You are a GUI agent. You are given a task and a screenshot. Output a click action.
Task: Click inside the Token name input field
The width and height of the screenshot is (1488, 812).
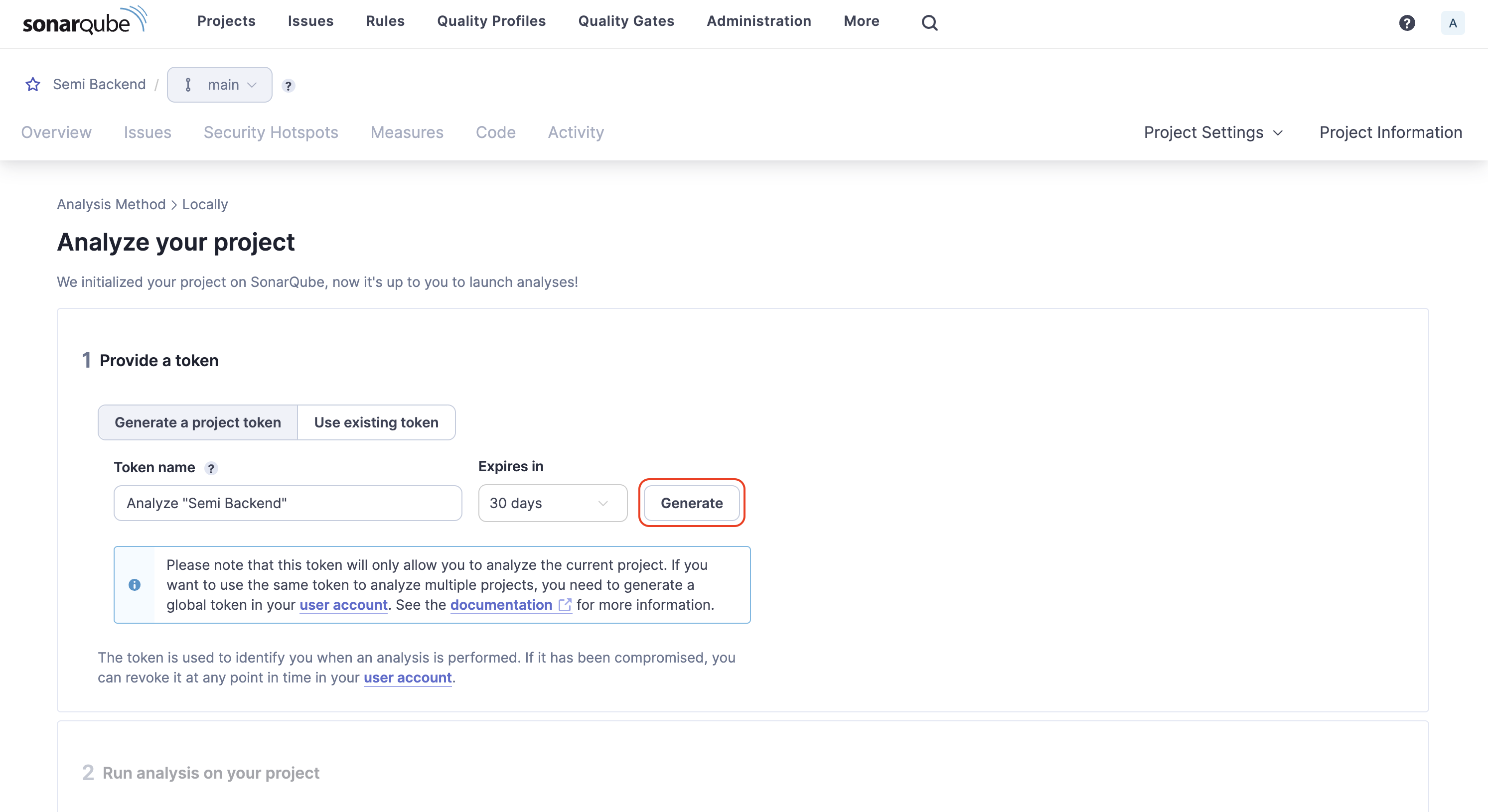tap(287, 503)
